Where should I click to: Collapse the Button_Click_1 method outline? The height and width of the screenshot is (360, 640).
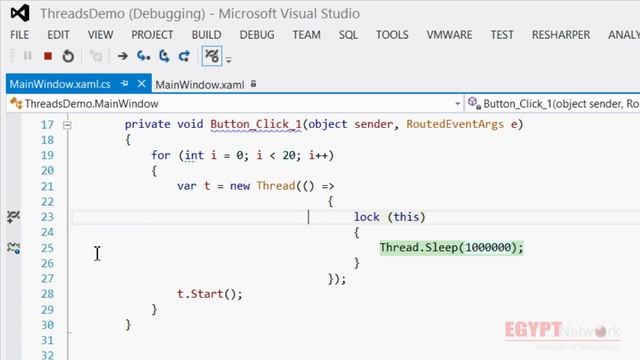pos(67,125)
